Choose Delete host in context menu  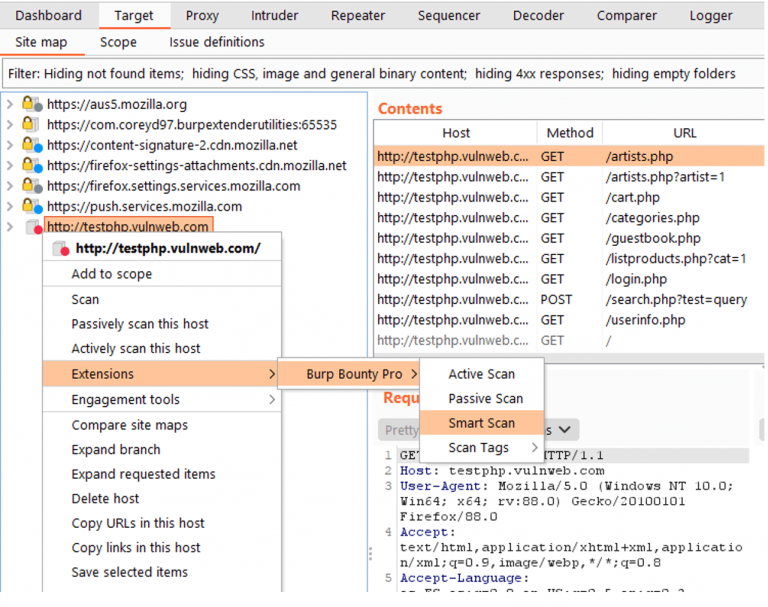click(162, 498)
